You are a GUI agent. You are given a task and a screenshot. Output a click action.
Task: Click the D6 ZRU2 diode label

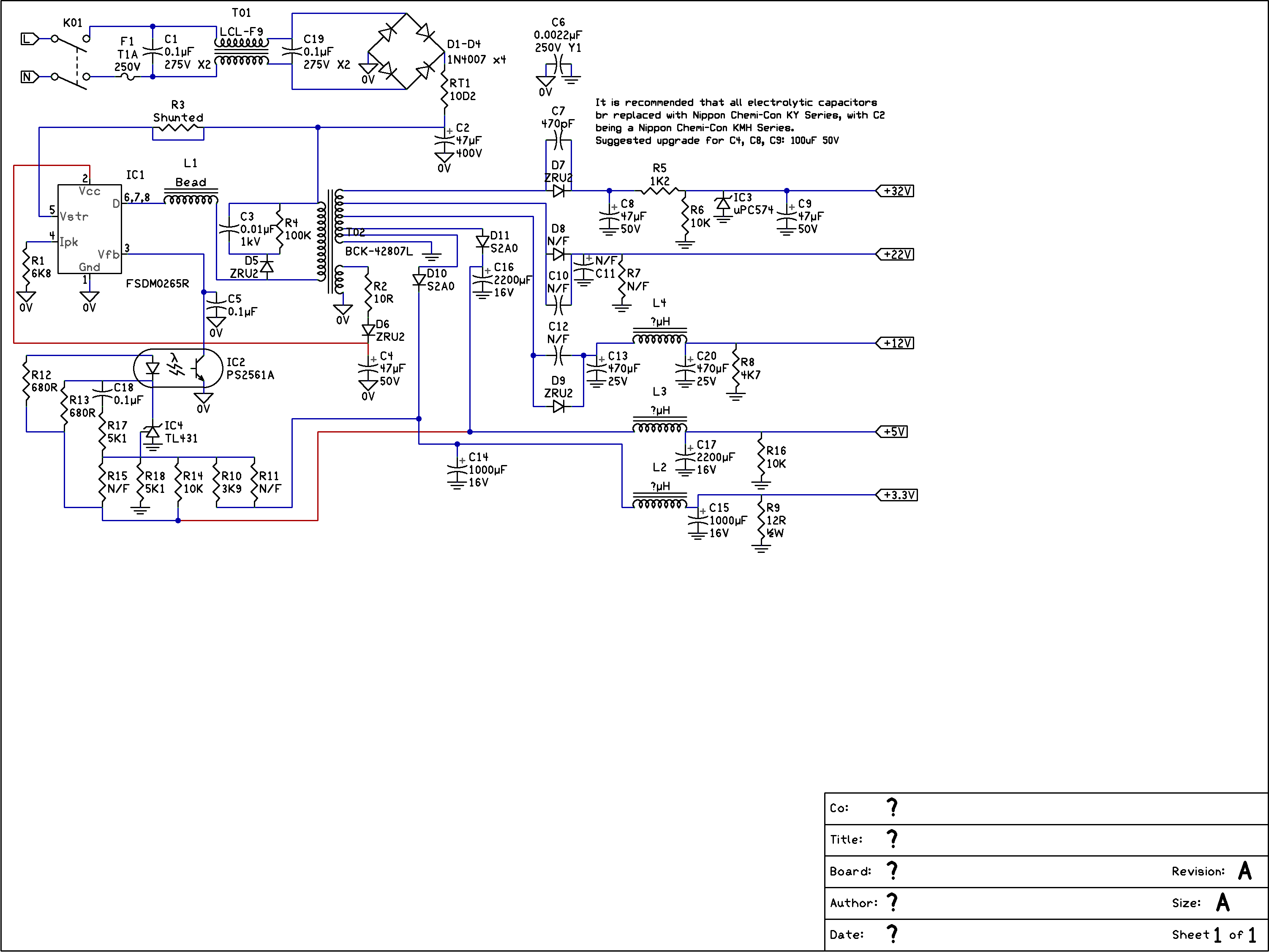(390, 330)
